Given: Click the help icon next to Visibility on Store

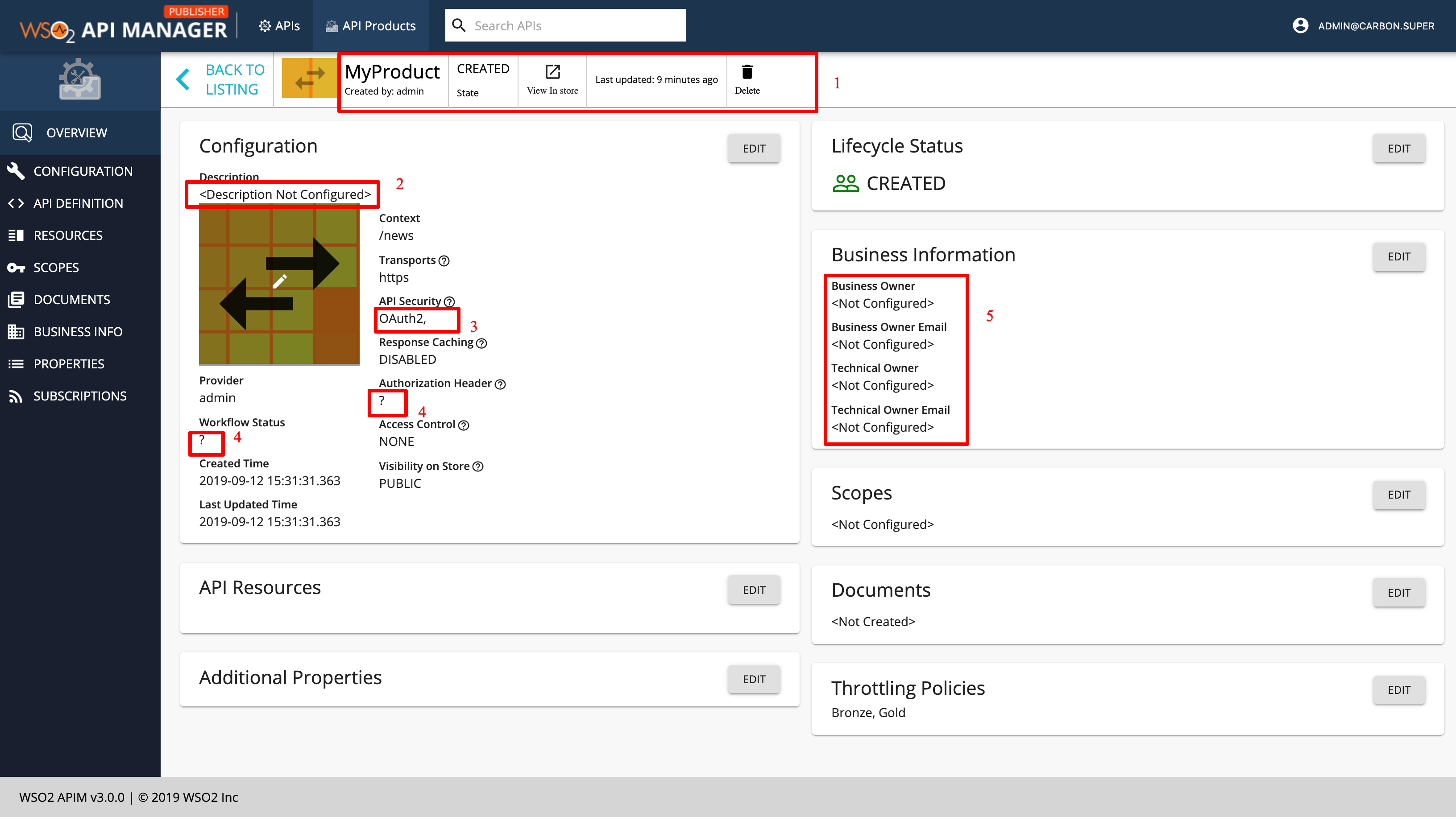Looking at the screenshot, I should tap(477, 466).
